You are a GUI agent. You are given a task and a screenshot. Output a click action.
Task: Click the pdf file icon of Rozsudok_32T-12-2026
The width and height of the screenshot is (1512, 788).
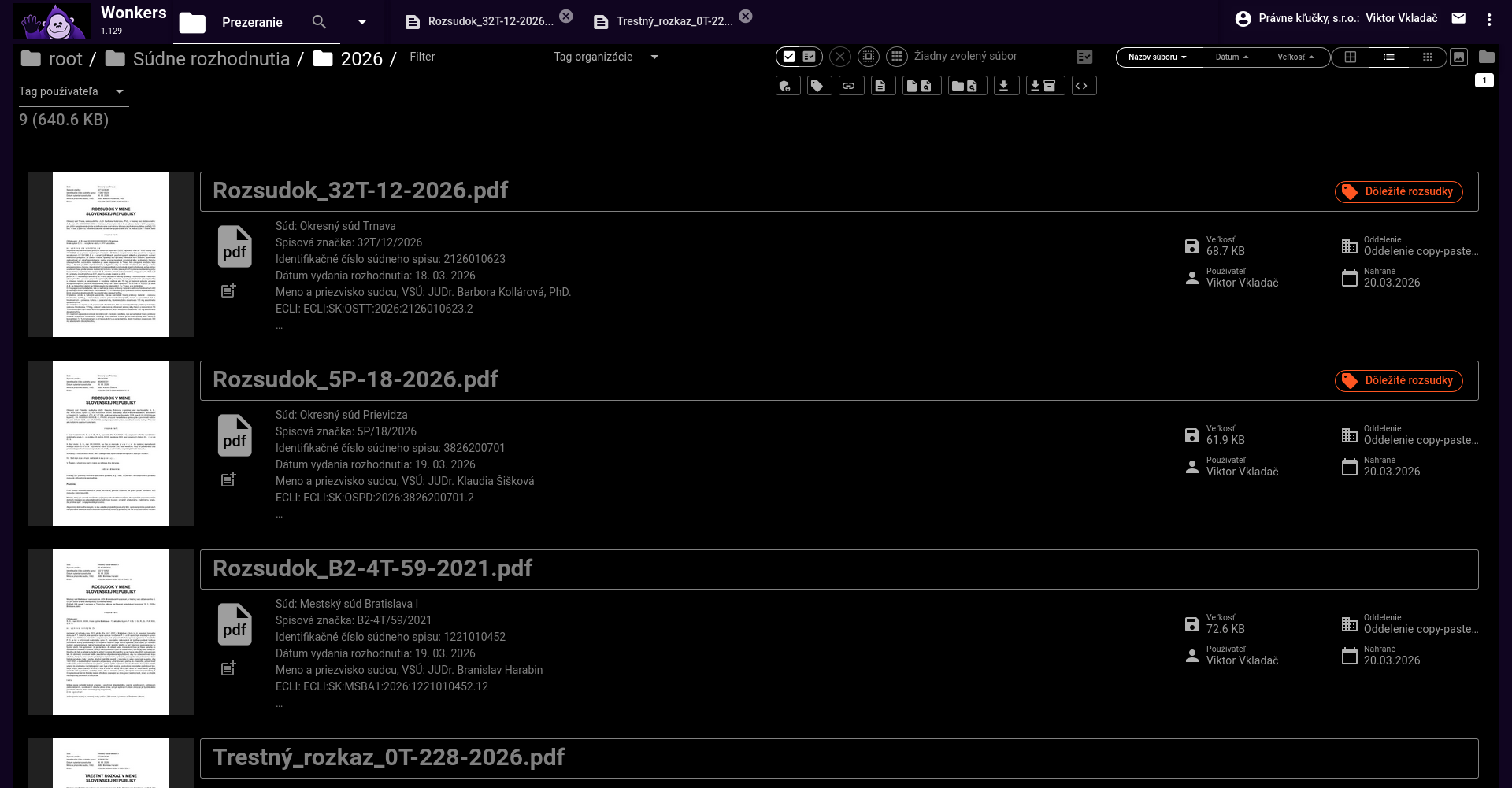235,246
